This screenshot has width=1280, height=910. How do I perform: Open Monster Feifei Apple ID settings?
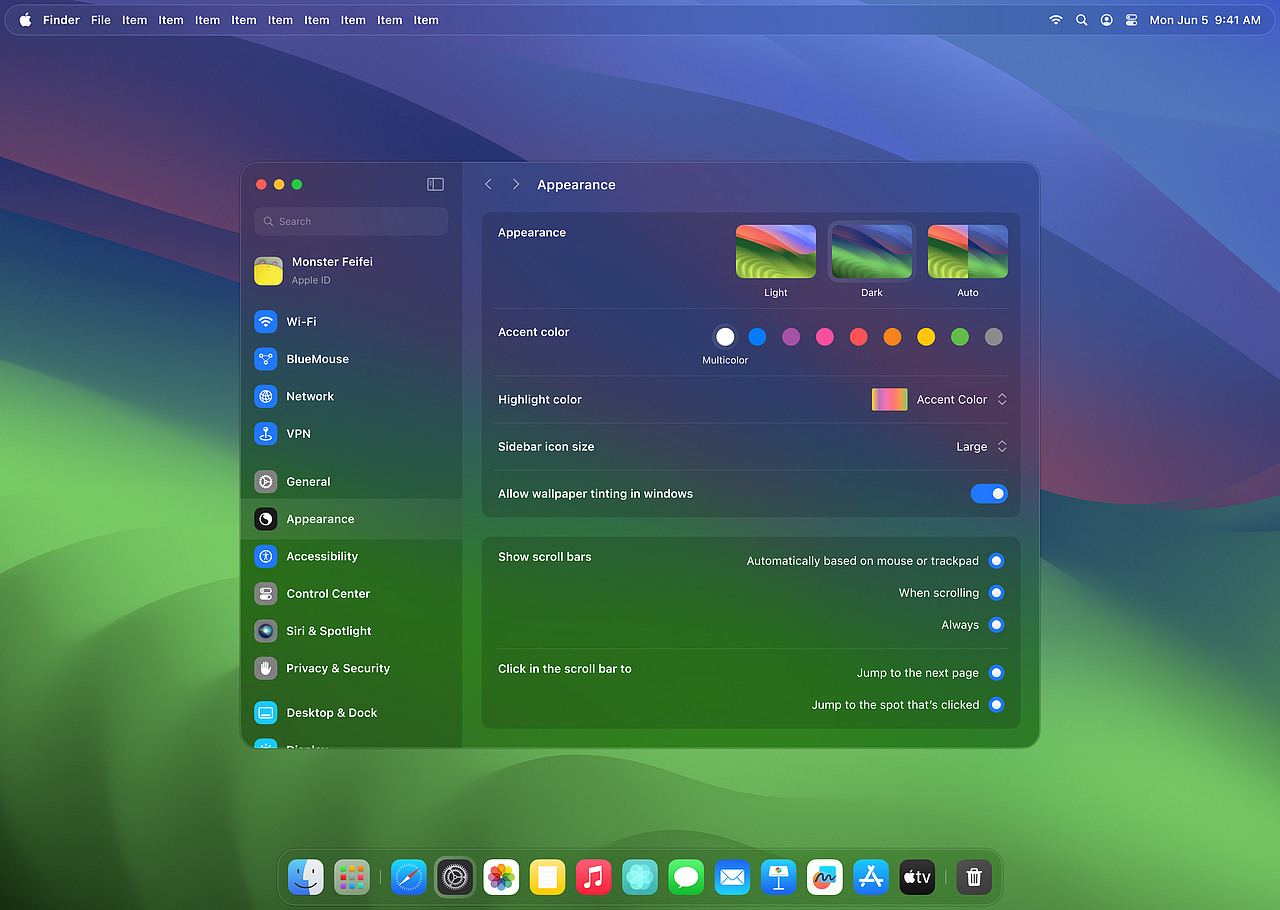(332, 269)
